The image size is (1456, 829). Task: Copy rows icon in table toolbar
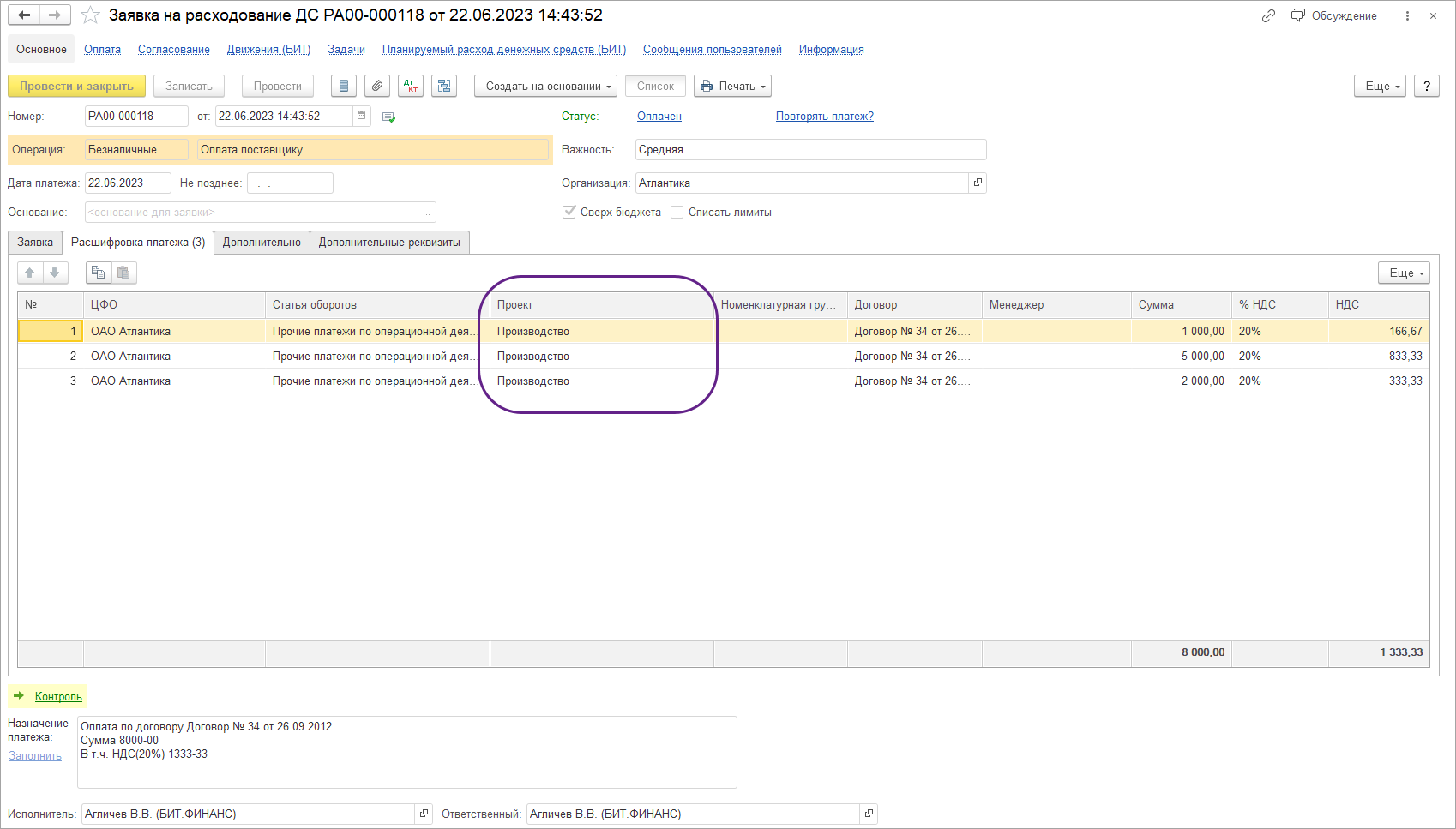[x=99, y=273]
